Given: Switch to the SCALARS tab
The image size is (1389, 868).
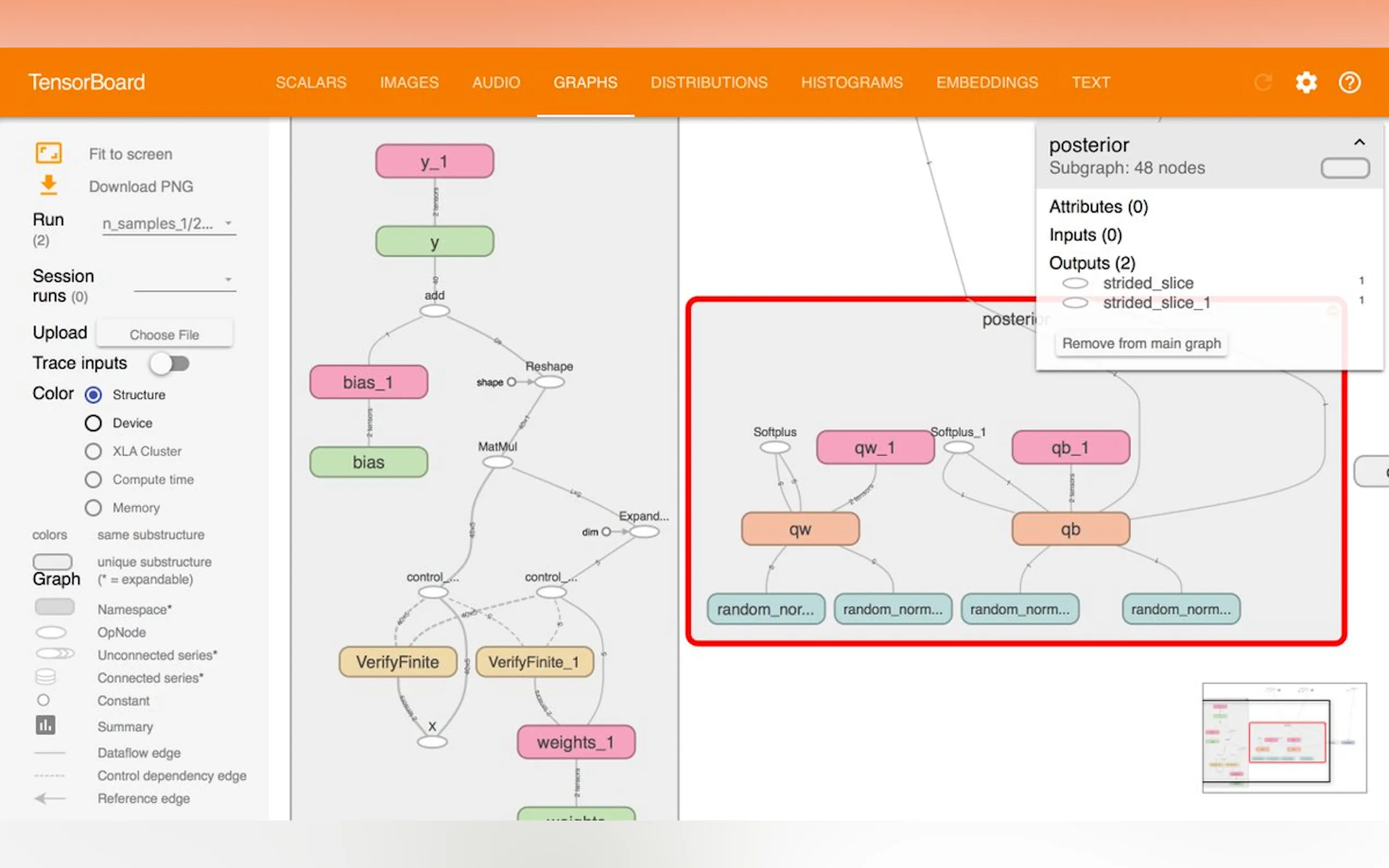Looking at the screenshot, I should click(x=311, y=83).
